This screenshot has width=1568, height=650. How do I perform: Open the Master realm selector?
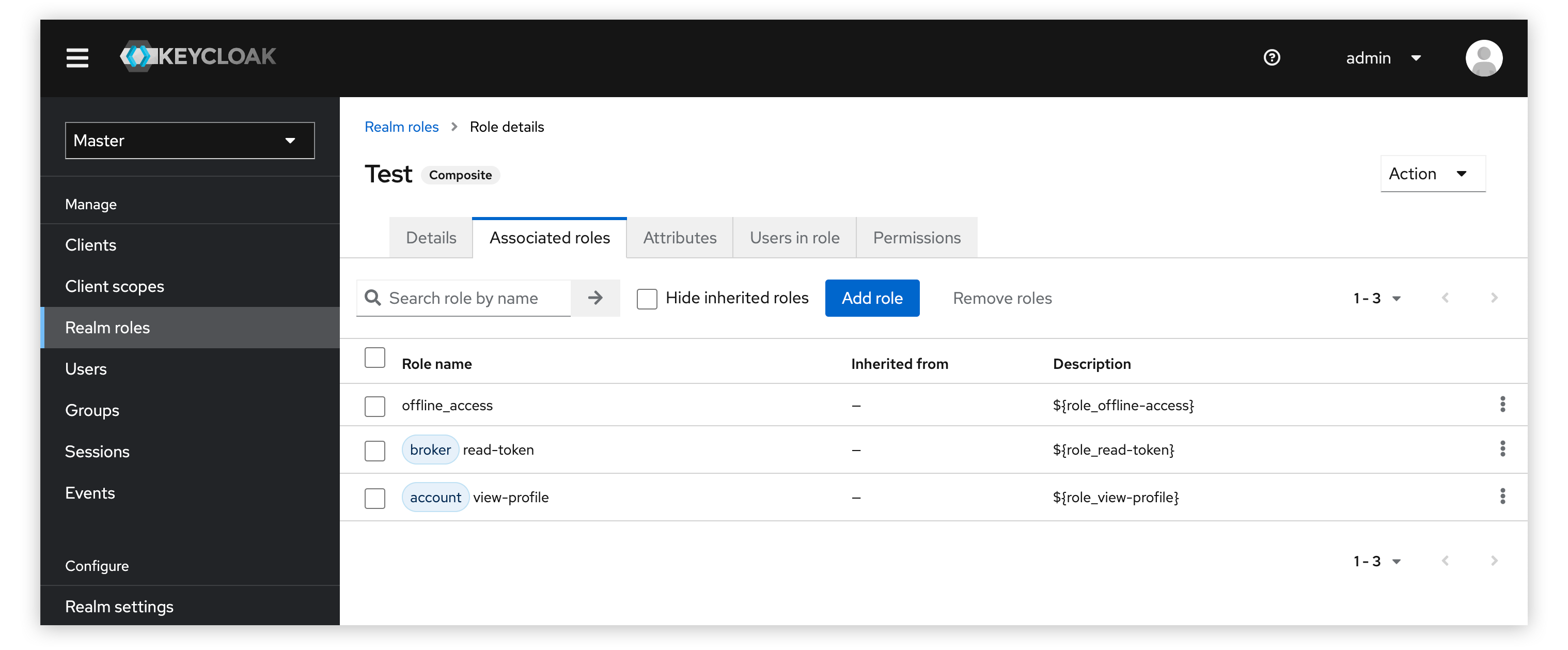pyautogui.click(x=190, y=140)
